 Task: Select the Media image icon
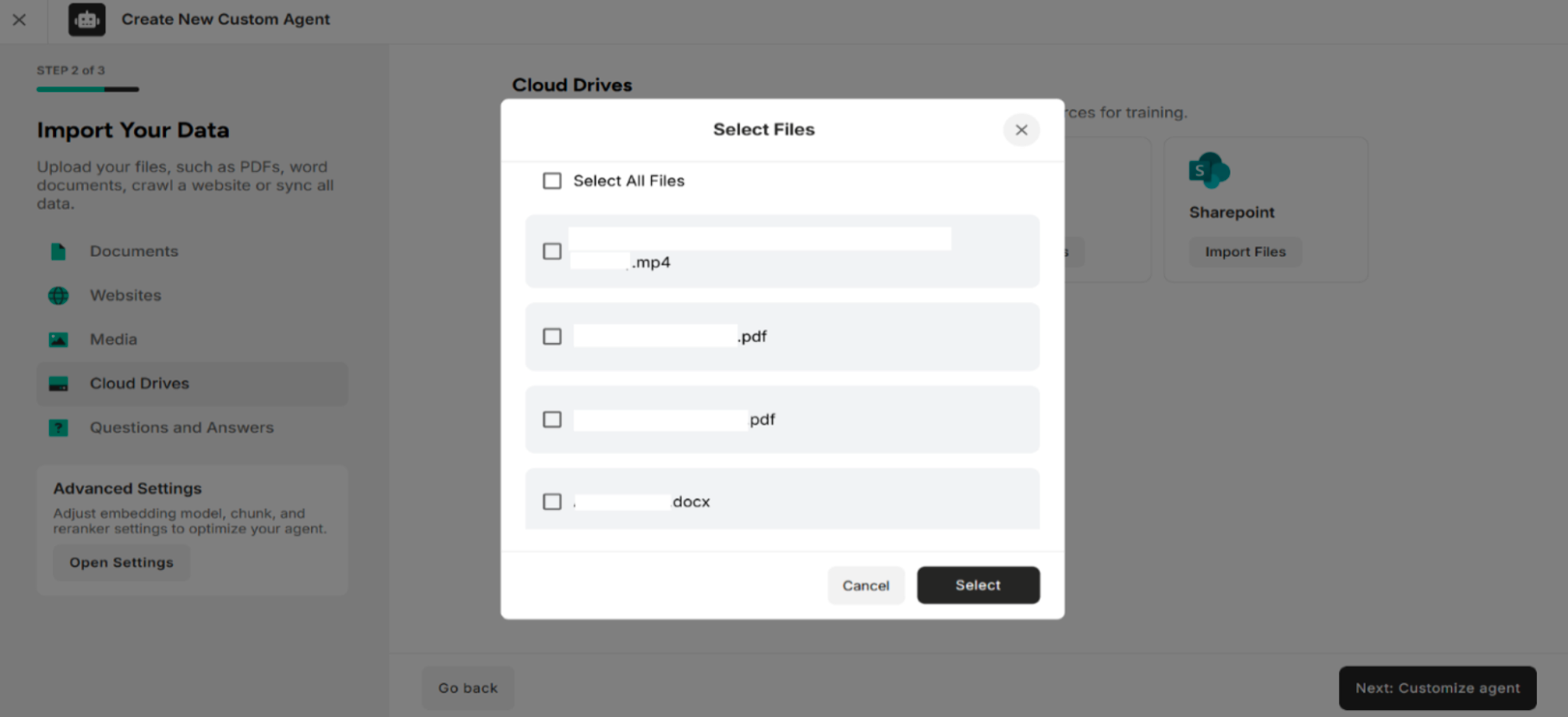coord(58,339)
